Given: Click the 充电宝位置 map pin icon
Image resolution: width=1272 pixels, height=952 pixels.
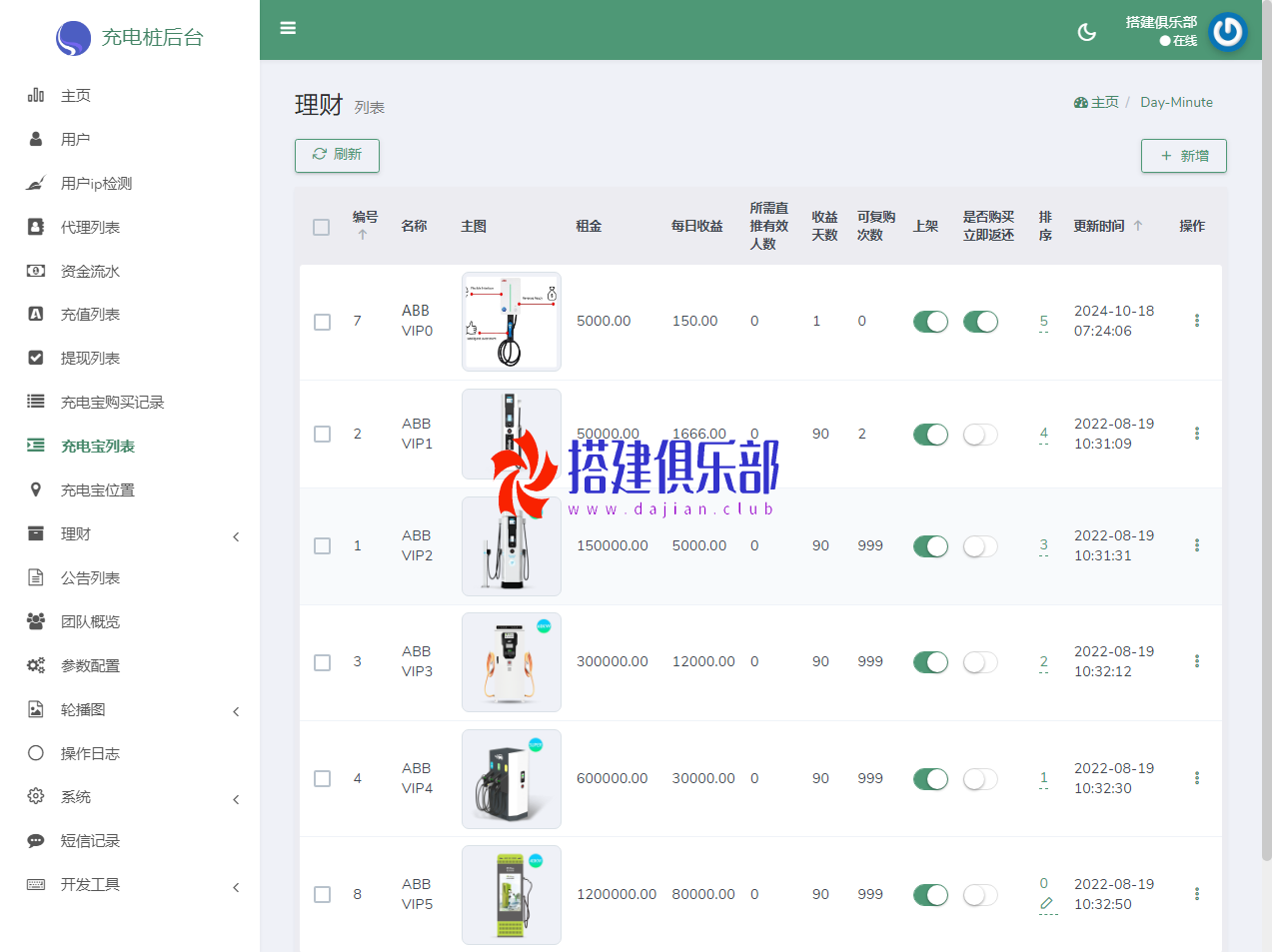Looking at the screenshot, I should (x=36, y=489).
